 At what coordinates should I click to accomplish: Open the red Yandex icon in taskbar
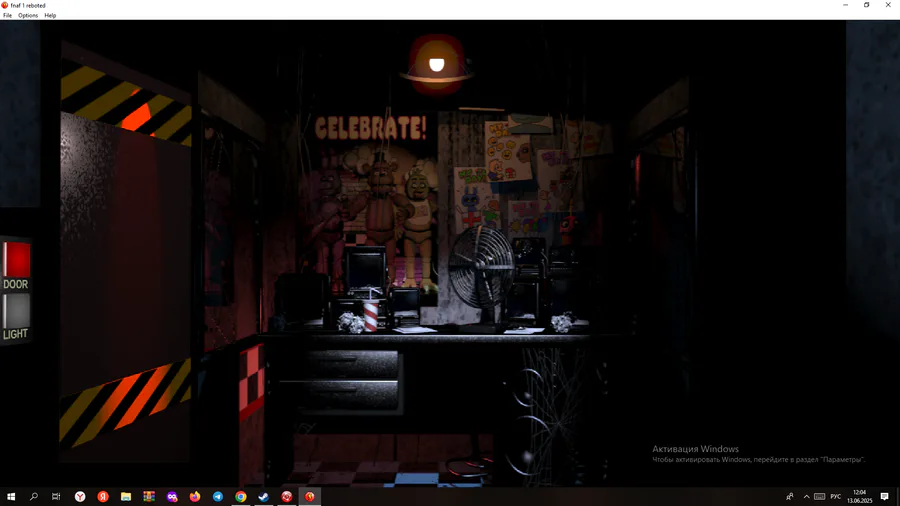tap(103, 497)
